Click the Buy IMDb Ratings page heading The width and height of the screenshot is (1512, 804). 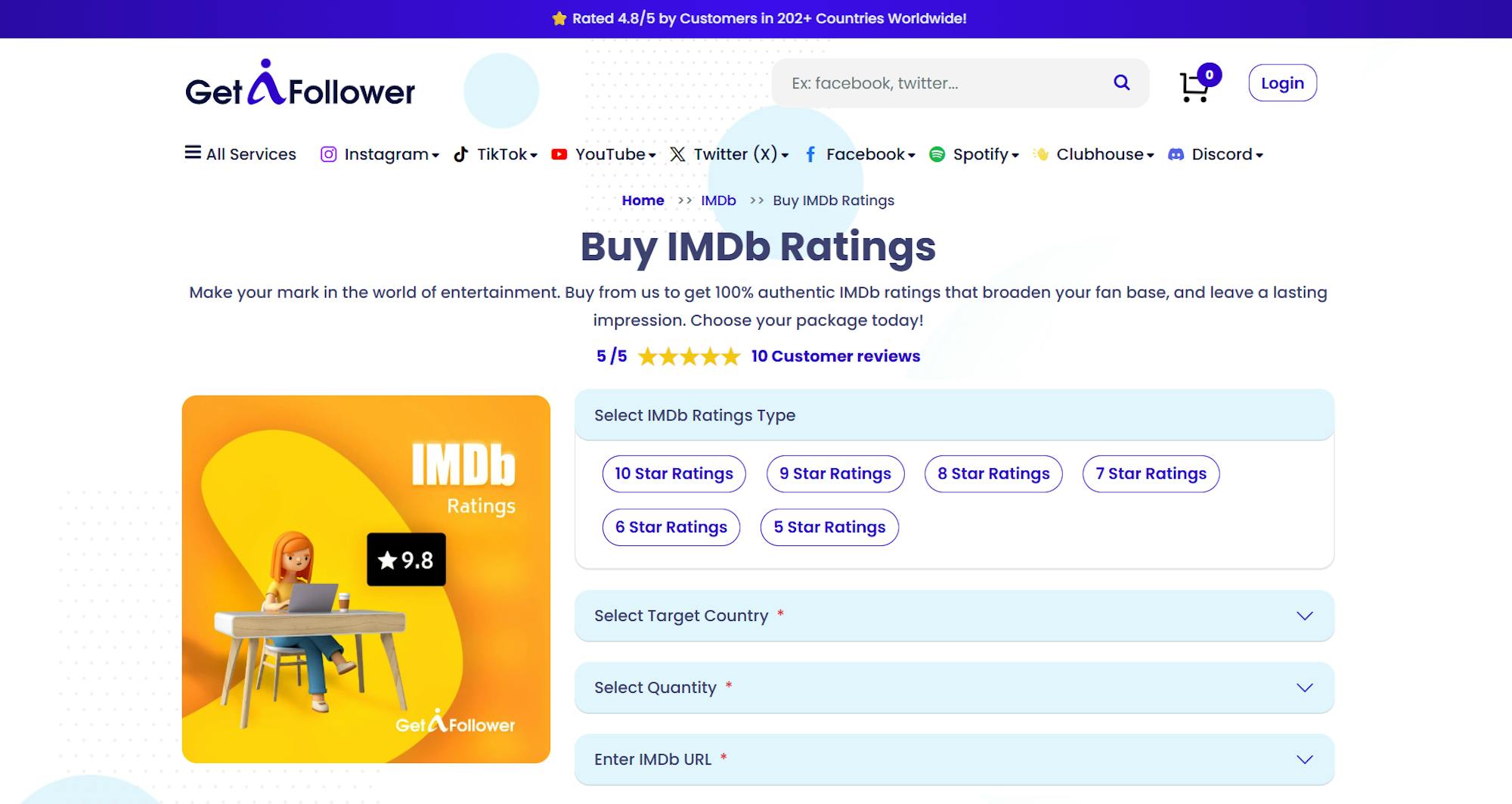click(x=758, y=247)
